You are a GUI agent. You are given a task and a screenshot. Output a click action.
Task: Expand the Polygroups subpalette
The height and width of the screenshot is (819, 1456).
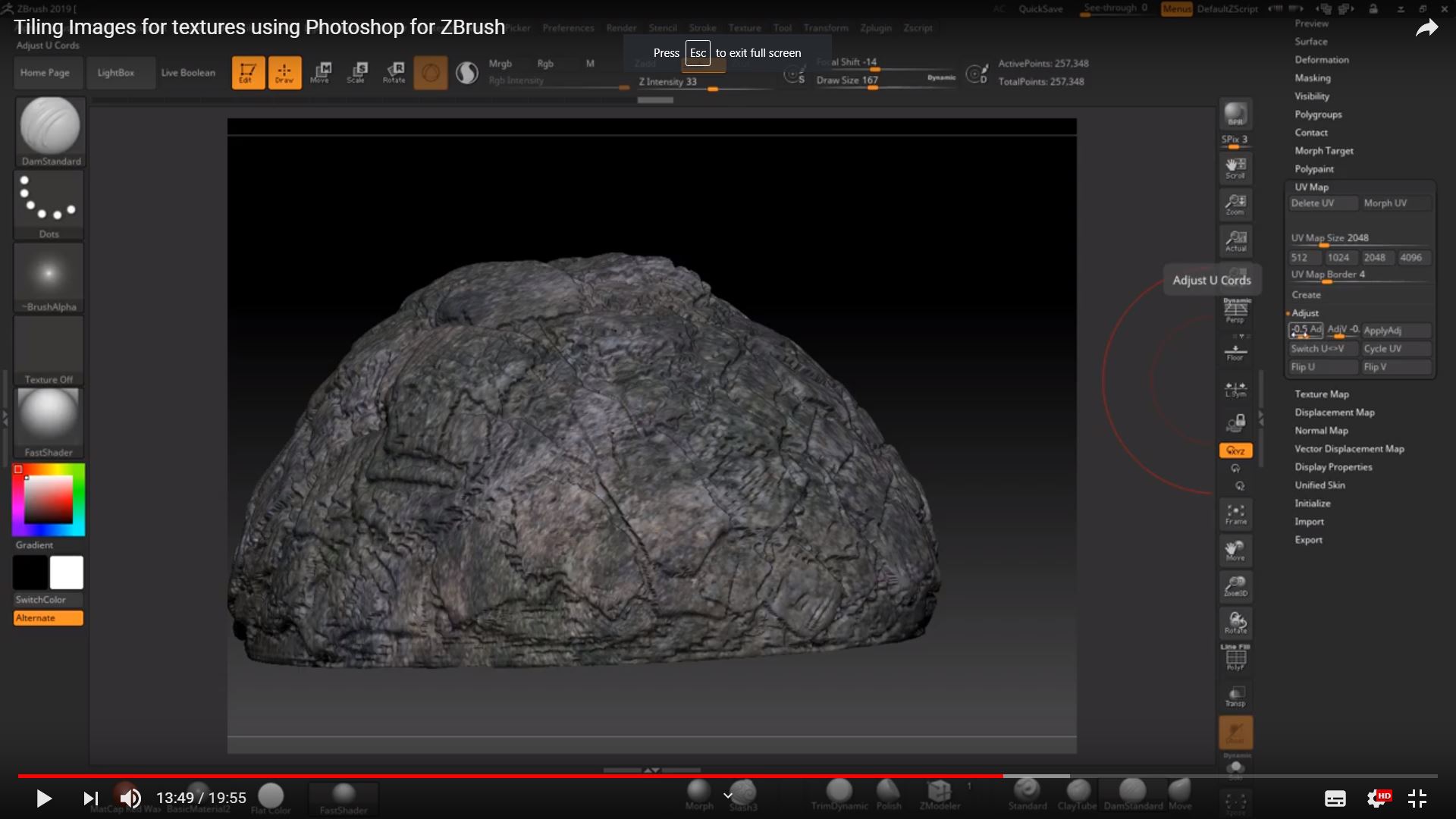[x=1318, y=115]
